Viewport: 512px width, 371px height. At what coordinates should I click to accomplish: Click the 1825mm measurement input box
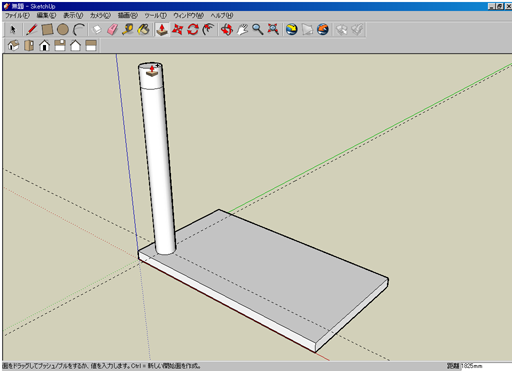click(486, 366)
